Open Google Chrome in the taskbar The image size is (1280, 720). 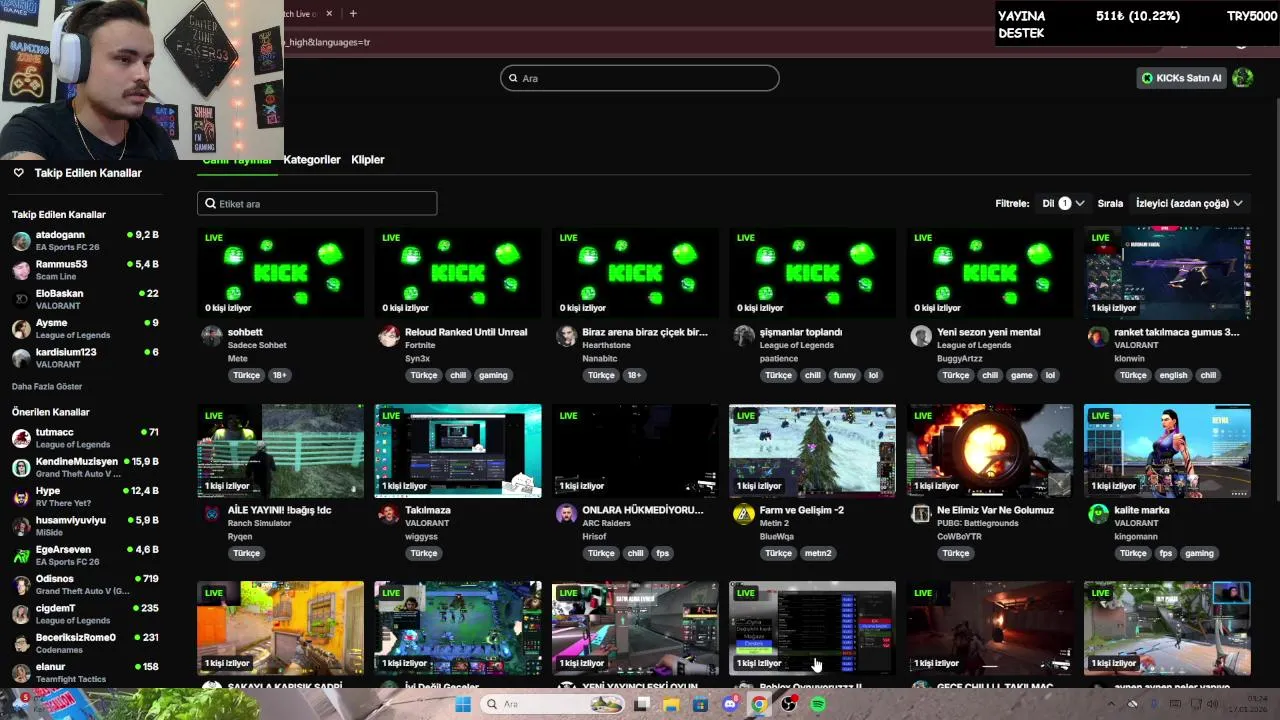pos(759,704)
